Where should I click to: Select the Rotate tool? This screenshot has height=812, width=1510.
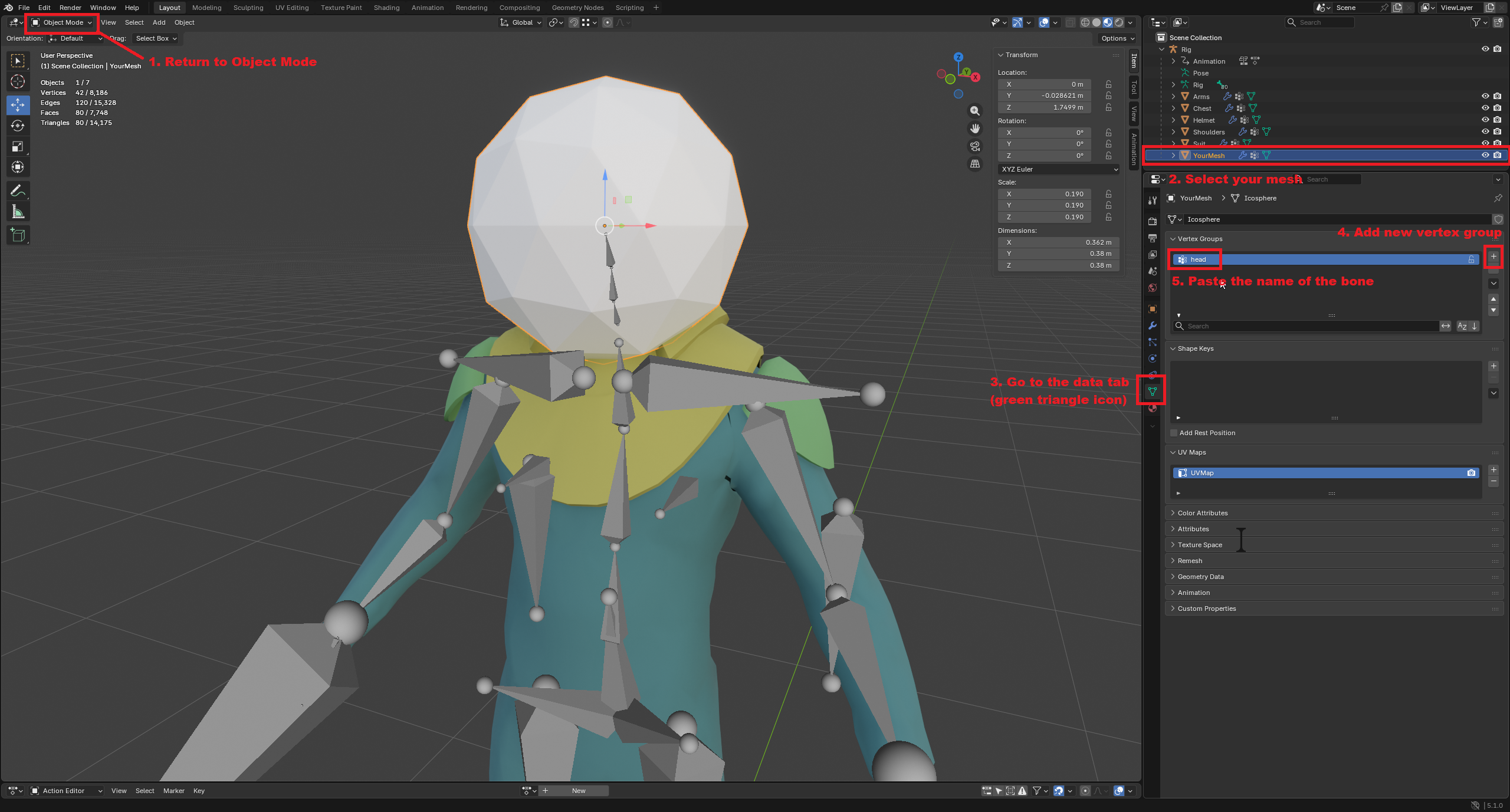[x=18, y=126]
